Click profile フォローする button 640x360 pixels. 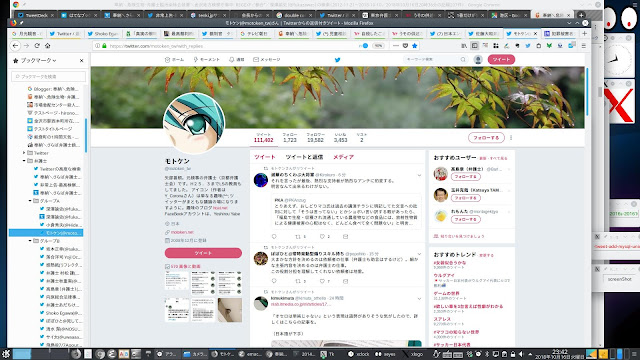(x=486, y=138)
